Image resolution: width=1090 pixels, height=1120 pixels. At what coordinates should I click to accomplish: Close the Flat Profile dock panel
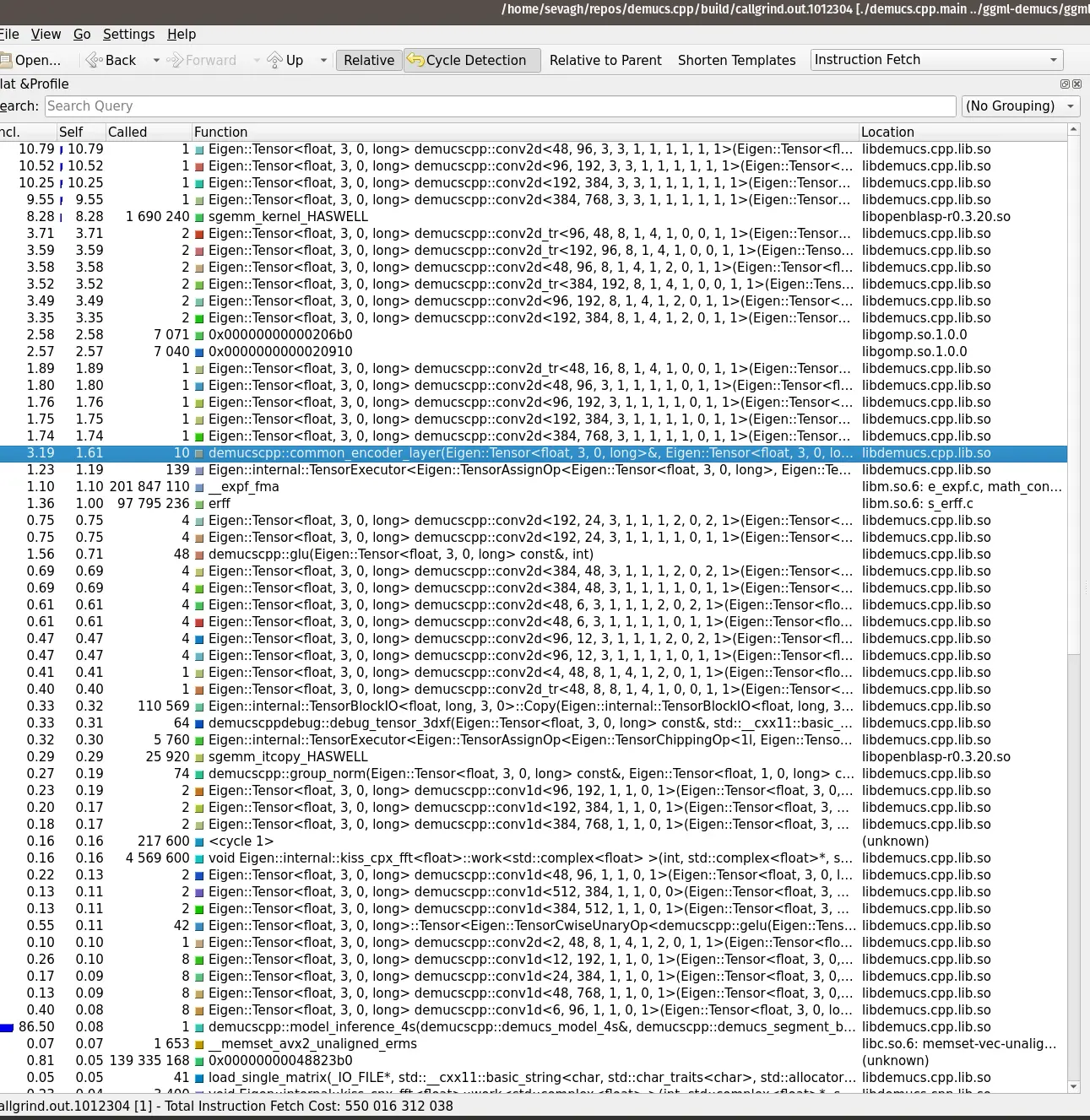1076,84
